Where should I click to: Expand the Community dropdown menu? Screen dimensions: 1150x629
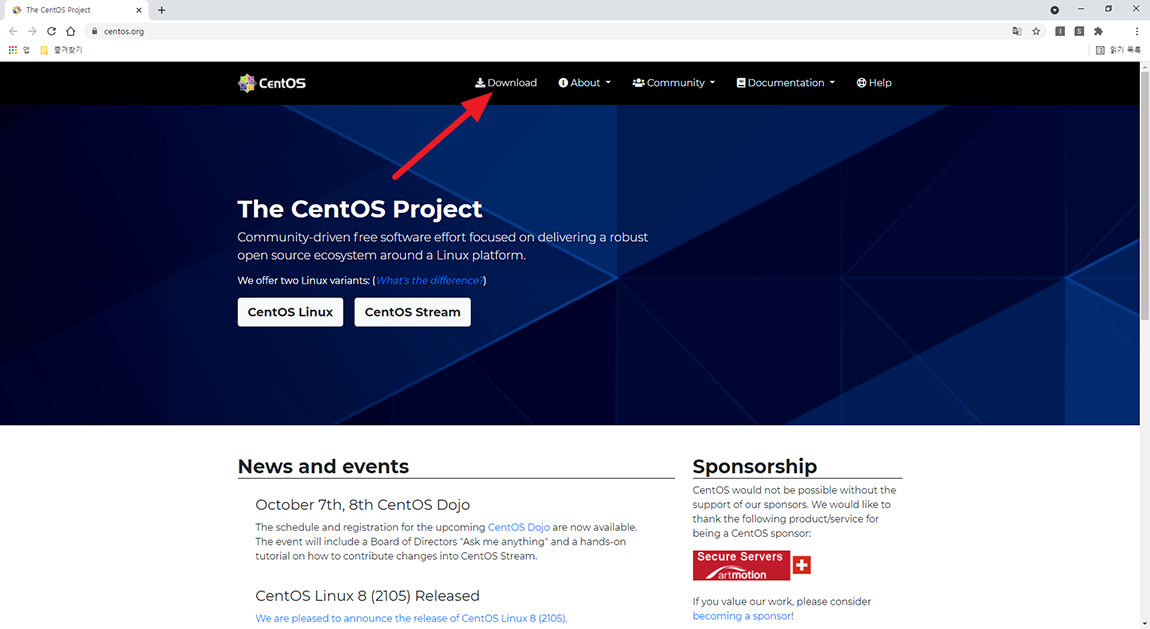(x=673, y=83)
